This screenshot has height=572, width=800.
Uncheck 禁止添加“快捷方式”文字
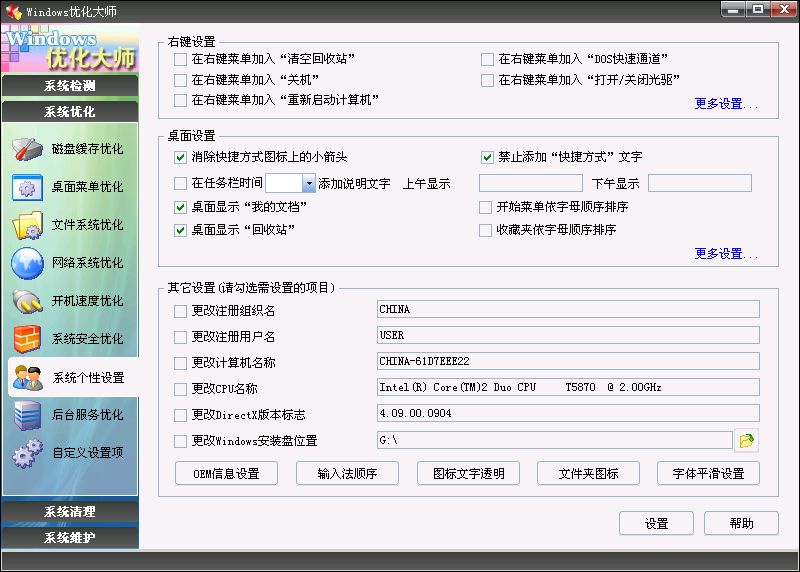coord(487,157)
